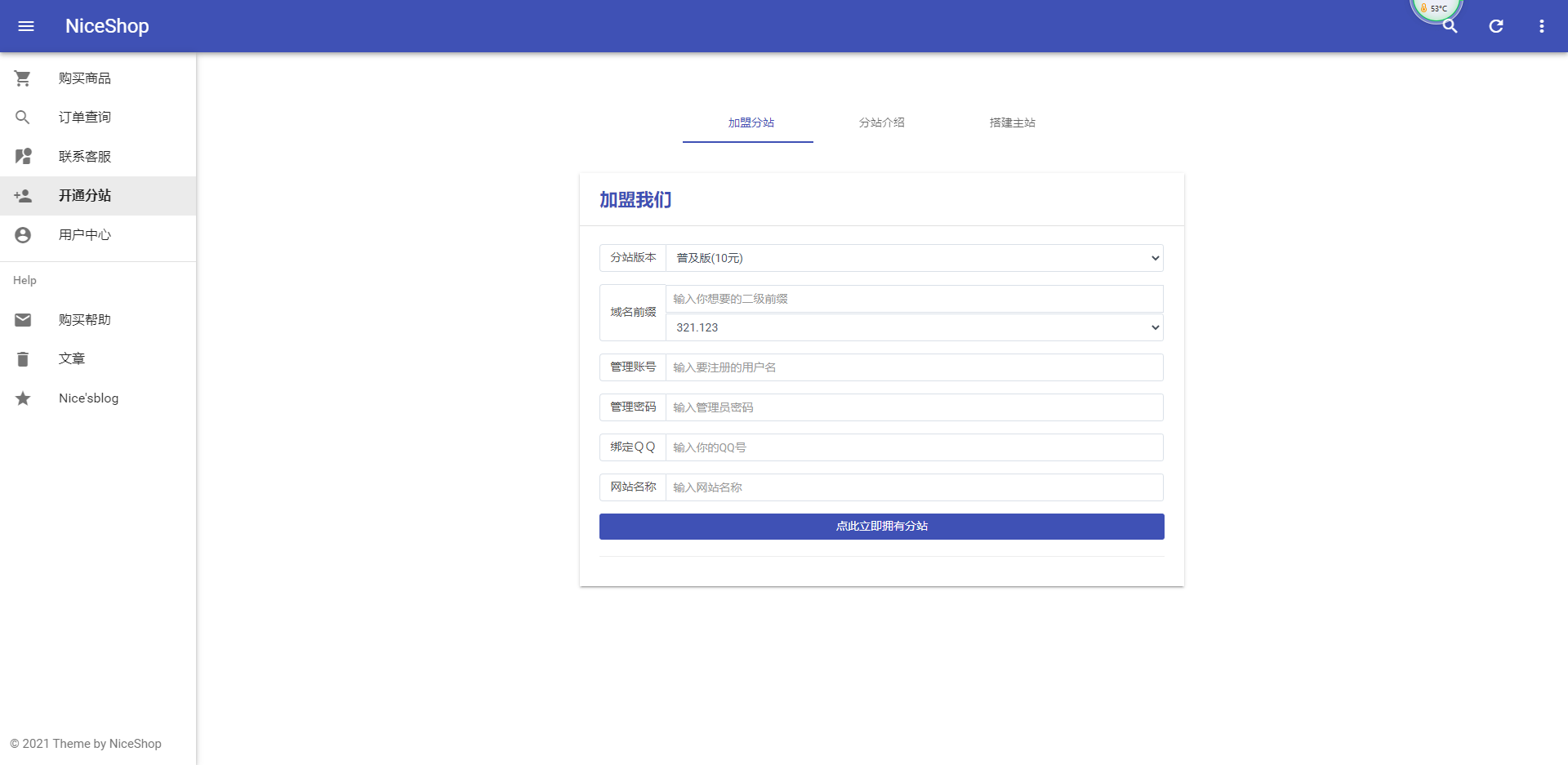Click the 订单查询 search icon
This screenshot has width=1568, height=765.
(22, 117)
